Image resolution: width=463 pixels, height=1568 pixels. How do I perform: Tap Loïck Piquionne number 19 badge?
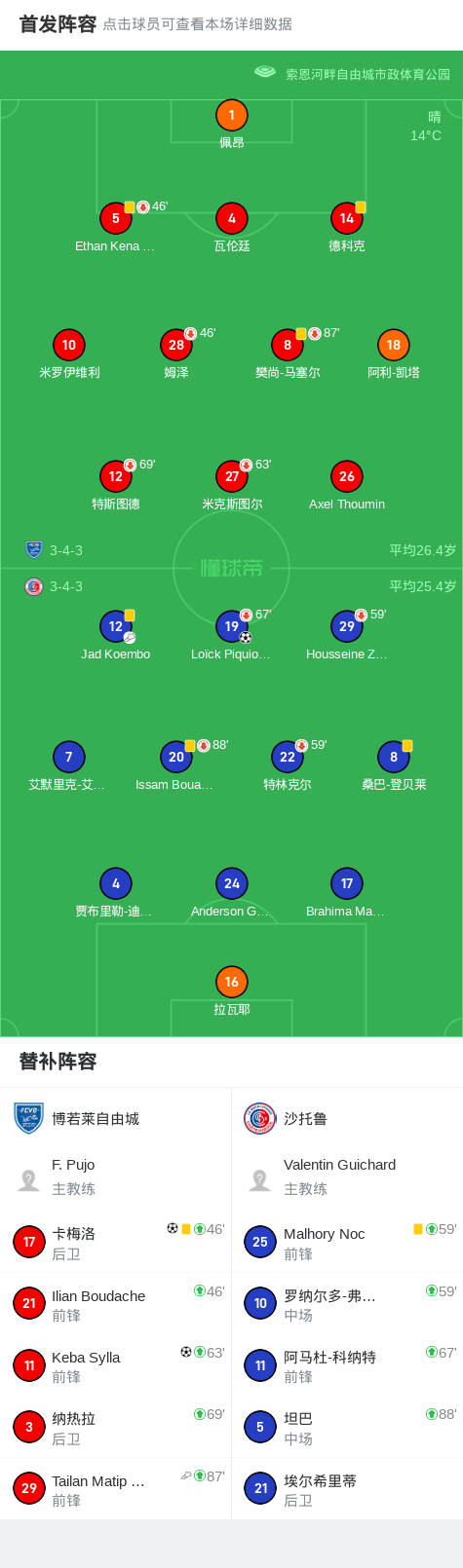(232, 626)
